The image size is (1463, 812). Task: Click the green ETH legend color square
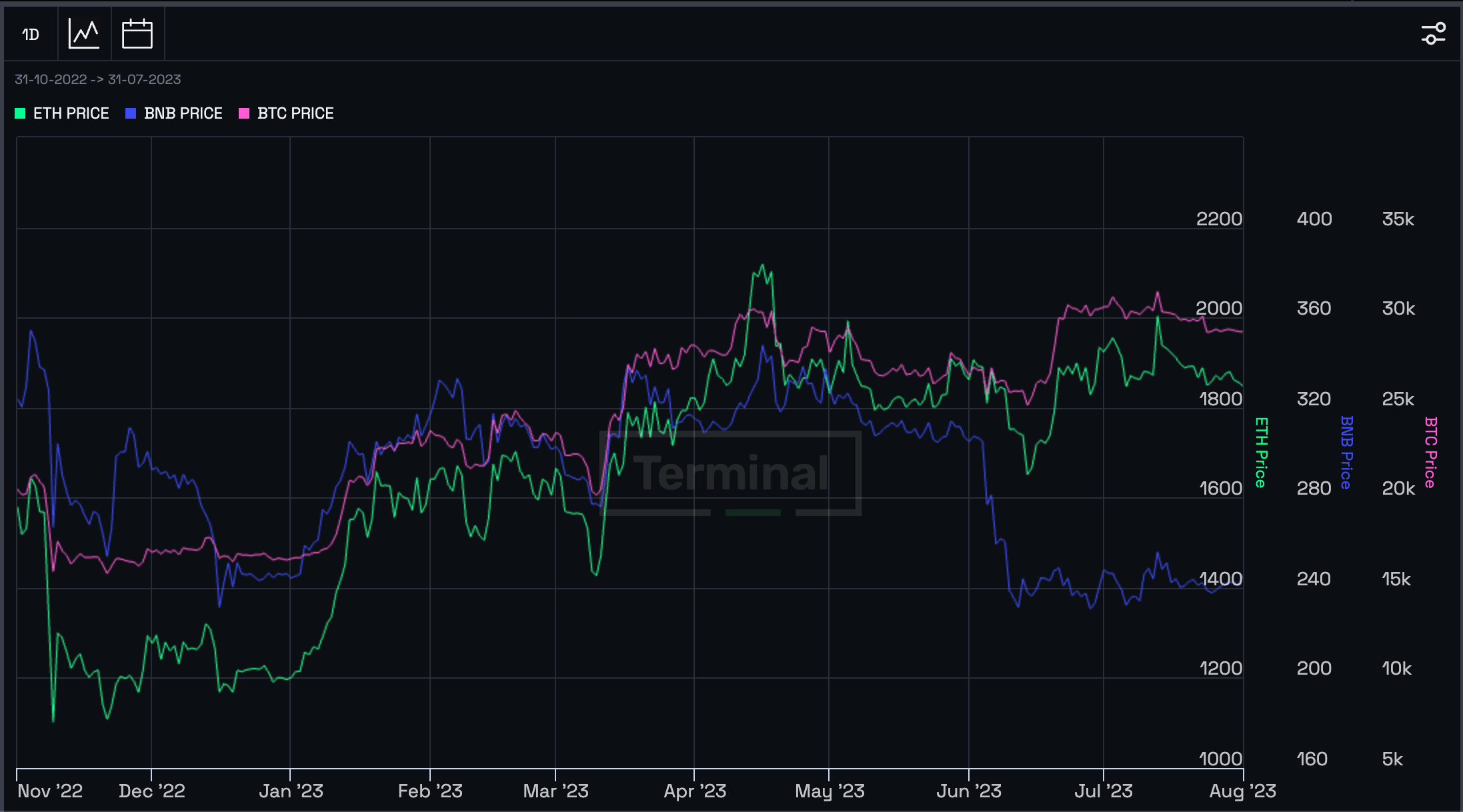(20, 113)
